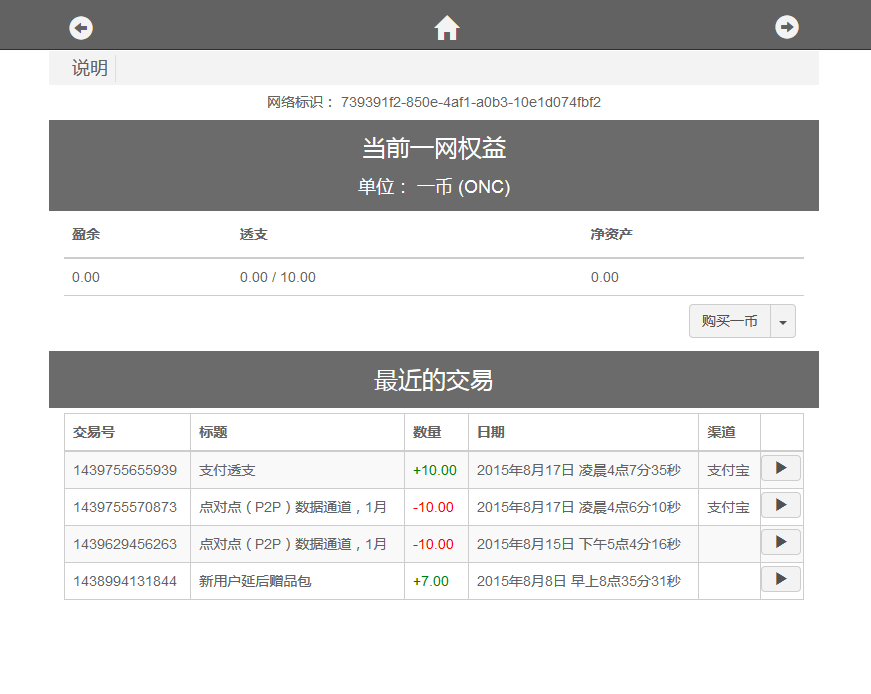Click the 日期 column header
The image size is (871, 694).
(490, 432)
